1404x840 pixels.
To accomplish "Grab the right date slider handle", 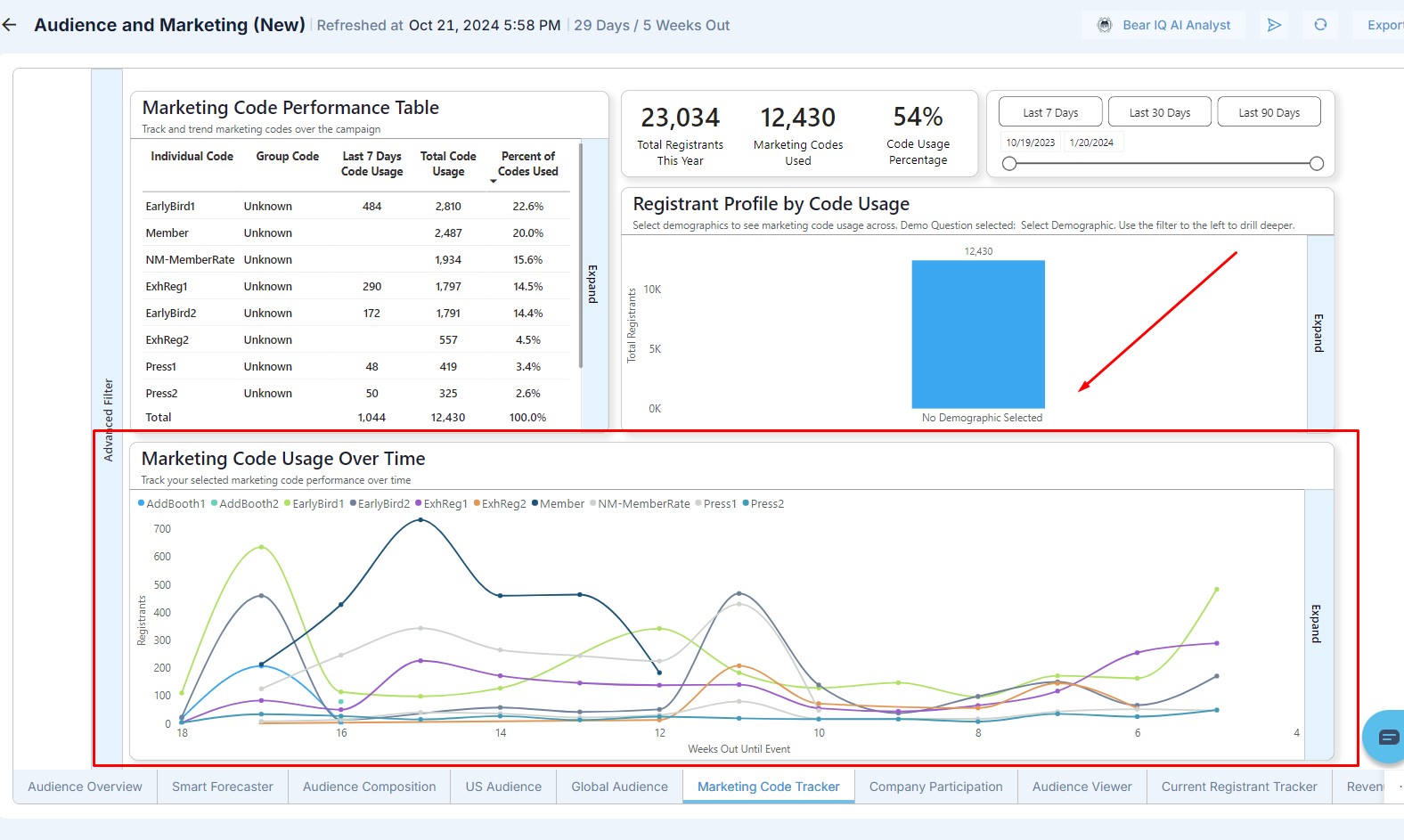I will pos(1317,164).
